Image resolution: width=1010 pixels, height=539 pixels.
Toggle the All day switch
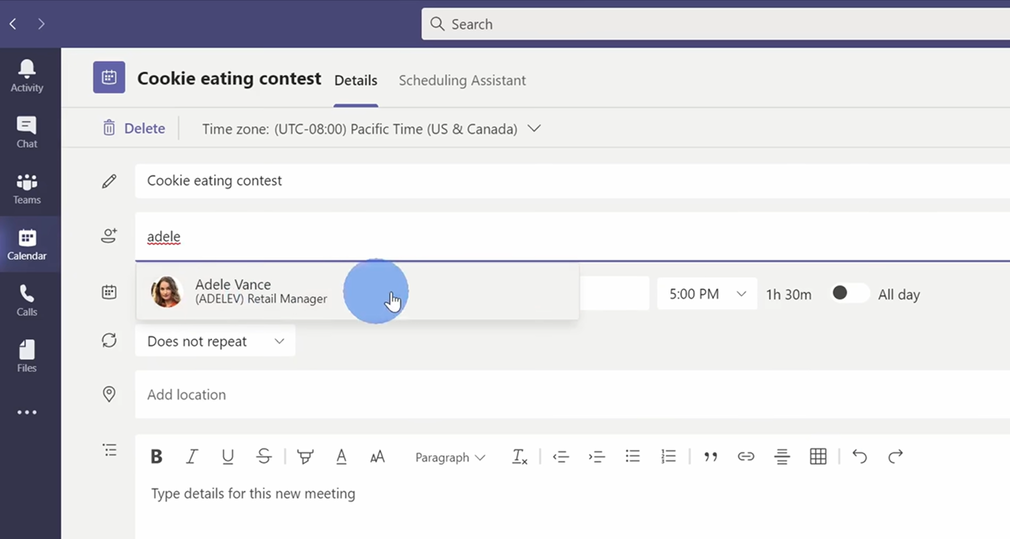(849, 294)
